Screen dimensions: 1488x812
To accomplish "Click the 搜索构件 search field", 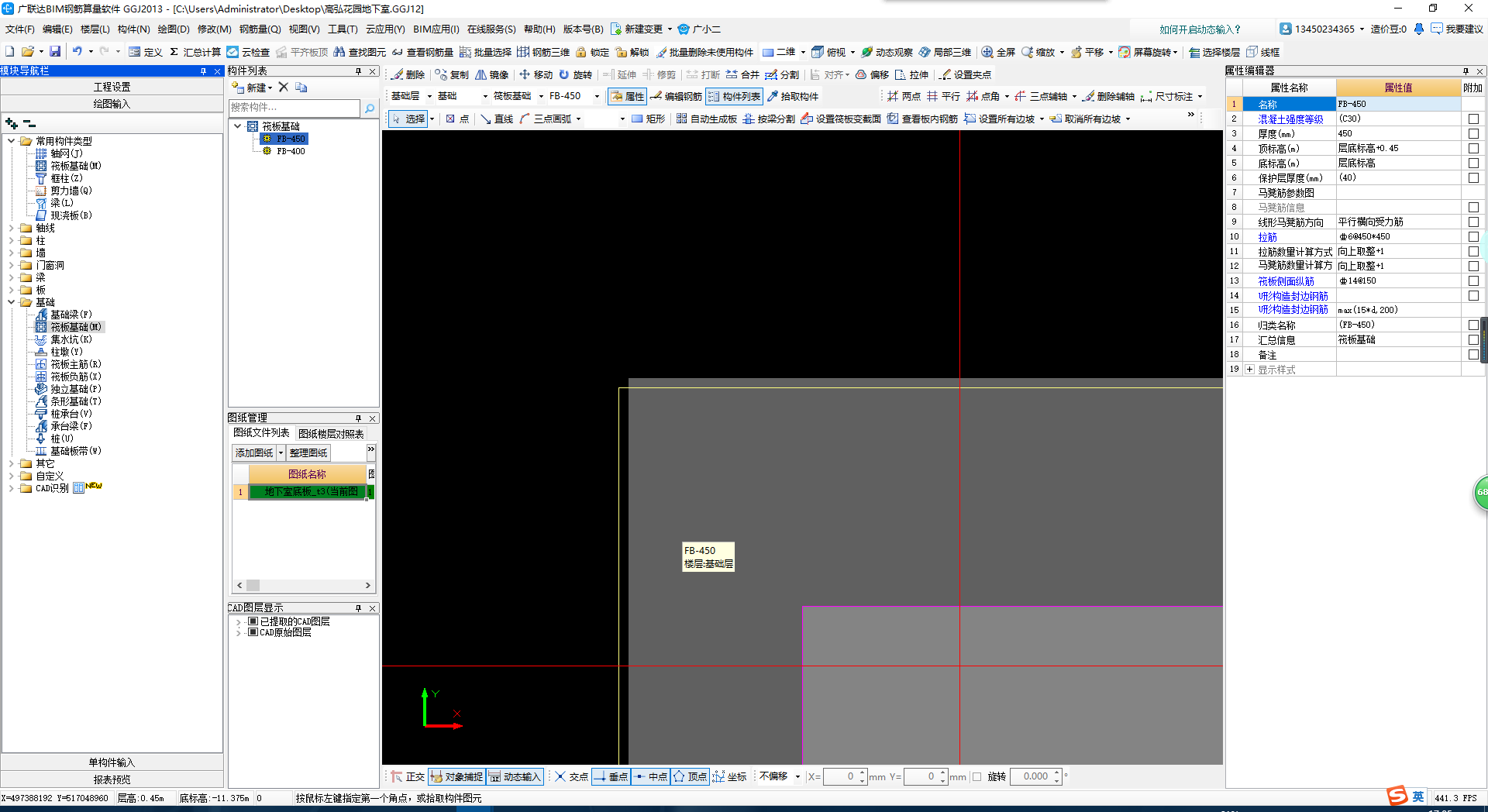I will (x=294, y=108).
